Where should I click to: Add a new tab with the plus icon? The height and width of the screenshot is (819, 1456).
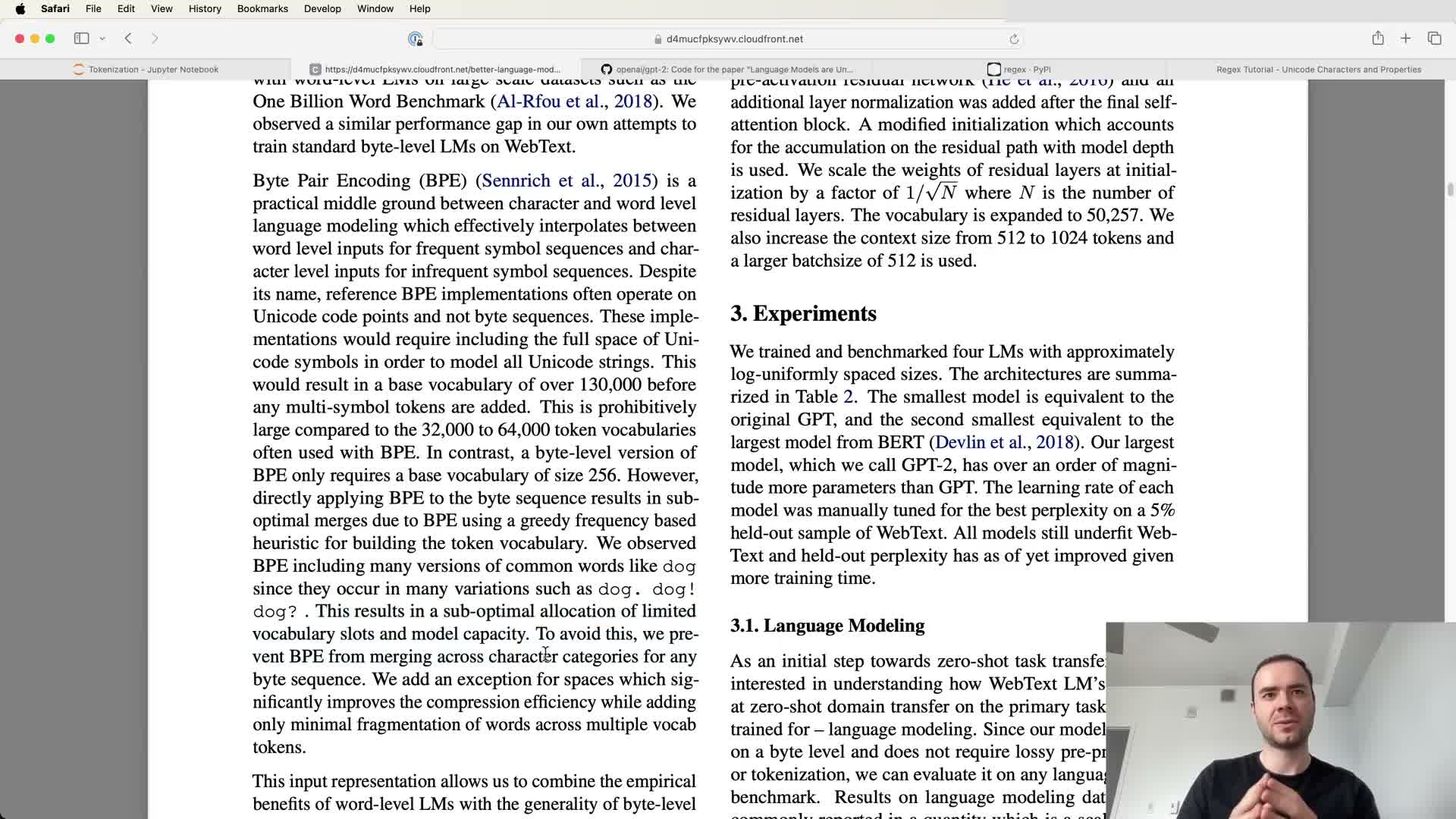pyautogui.click(x=1405, y=39)
